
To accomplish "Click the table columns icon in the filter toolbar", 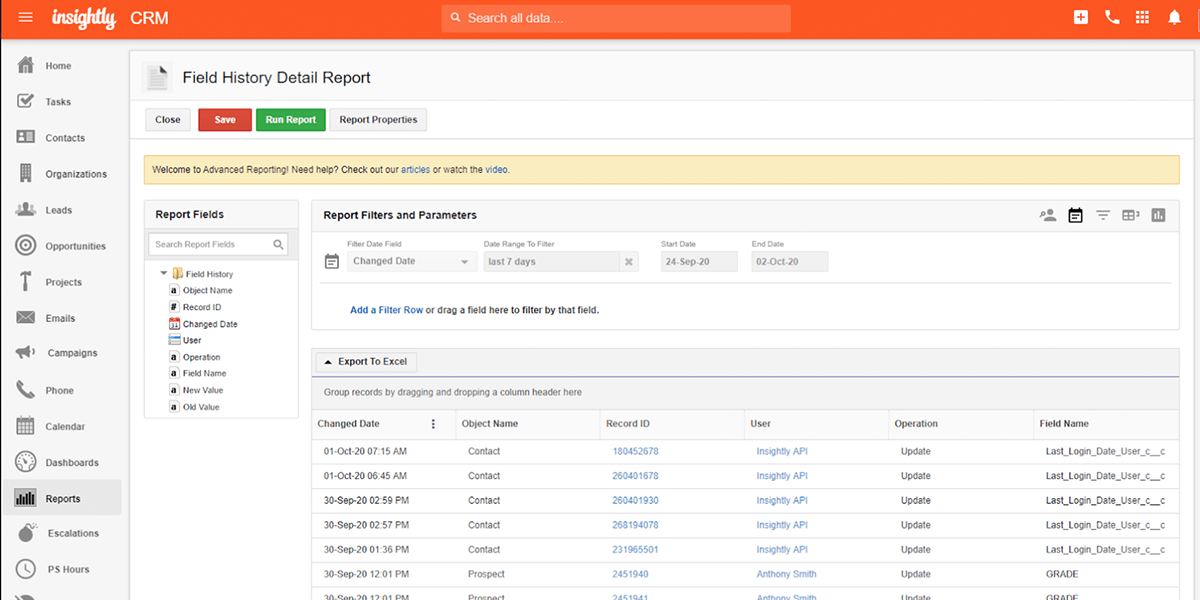I will point(1129,214).
